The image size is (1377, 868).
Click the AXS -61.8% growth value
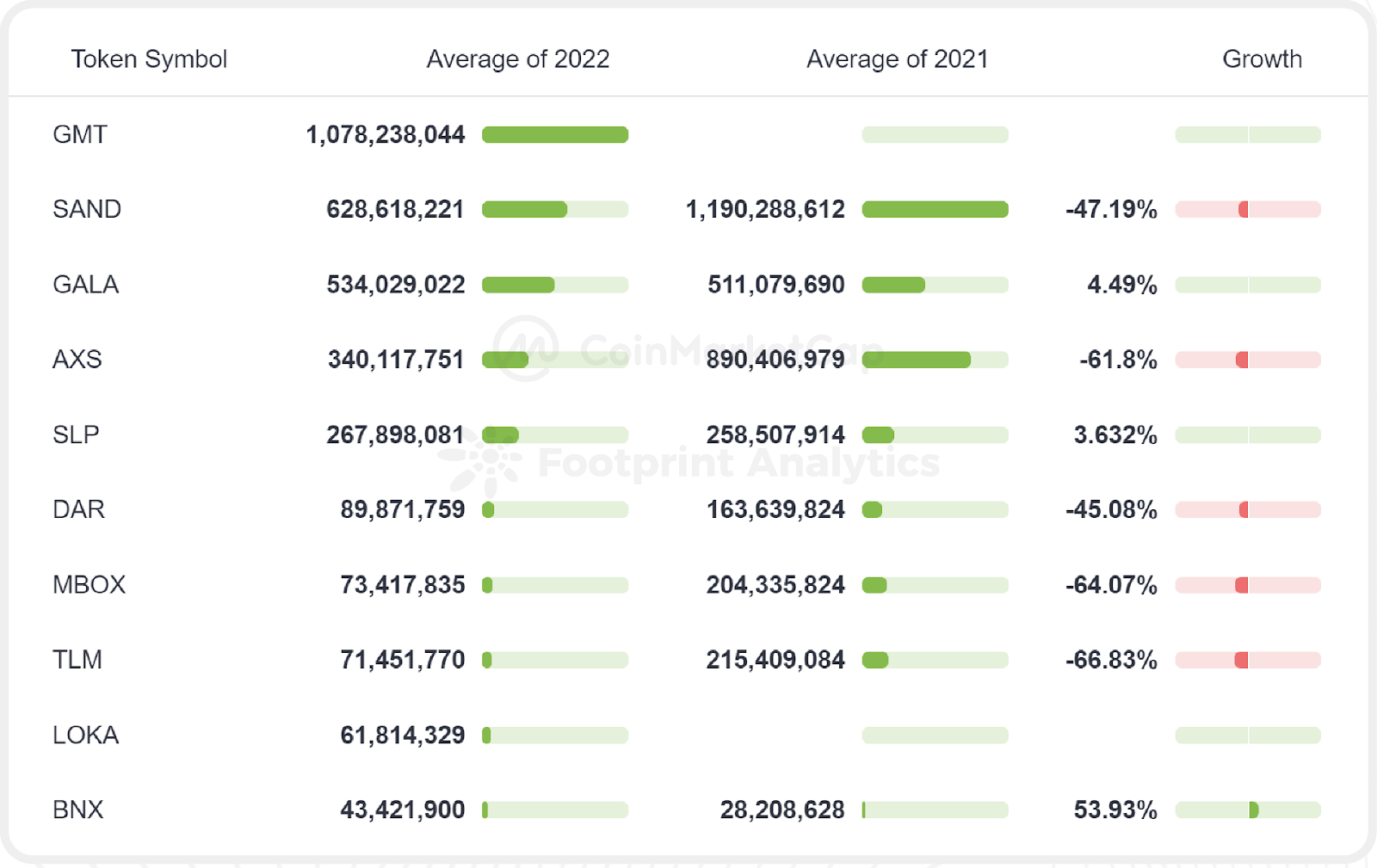tap(1118, 360)
